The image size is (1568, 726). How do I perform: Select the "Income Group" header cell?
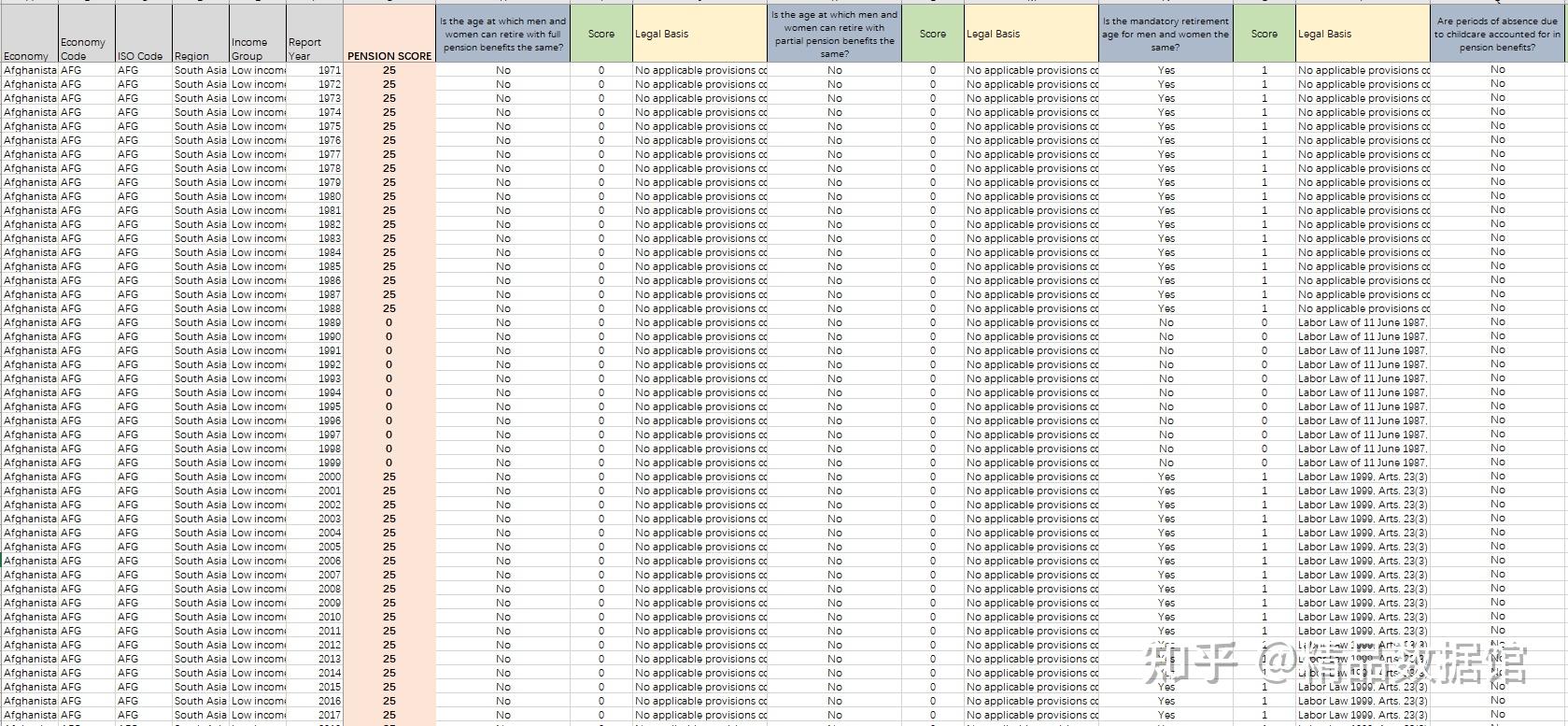(x=258, y=34)
